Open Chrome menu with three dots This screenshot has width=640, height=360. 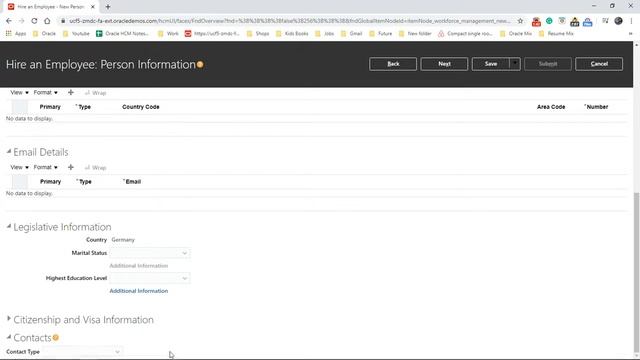pos(631,21)
